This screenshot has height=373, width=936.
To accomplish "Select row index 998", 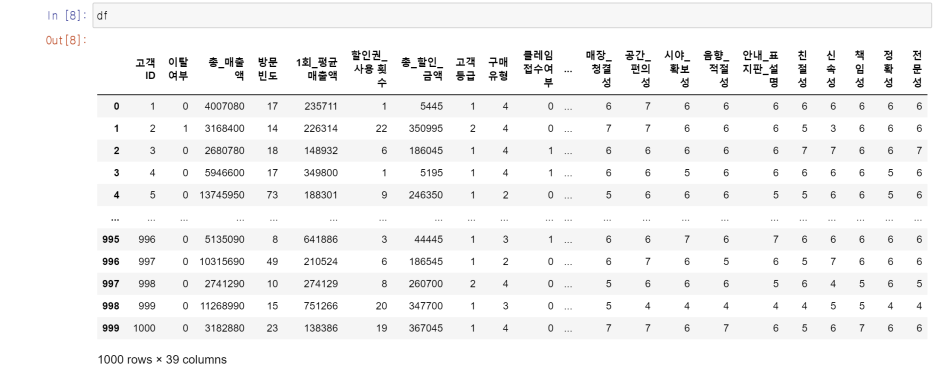I will click(110, 306).
